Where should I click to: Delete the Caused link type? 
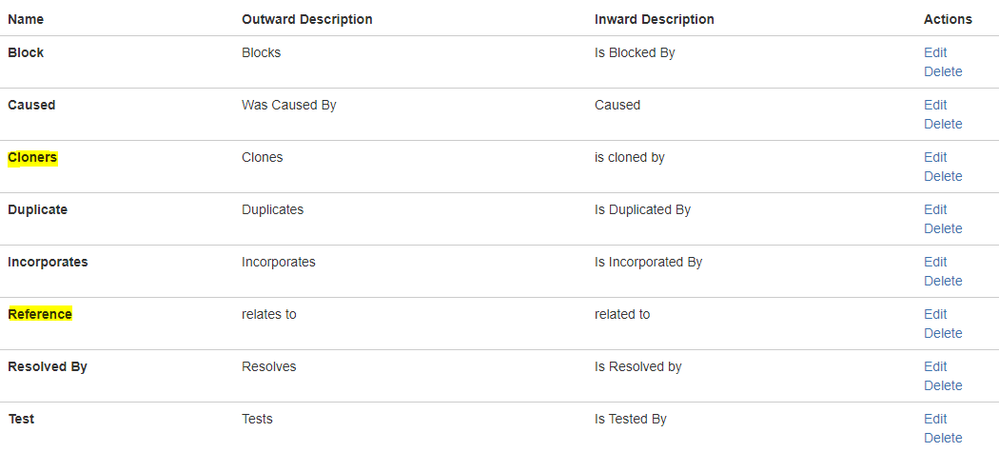click(x=943, y=124)
